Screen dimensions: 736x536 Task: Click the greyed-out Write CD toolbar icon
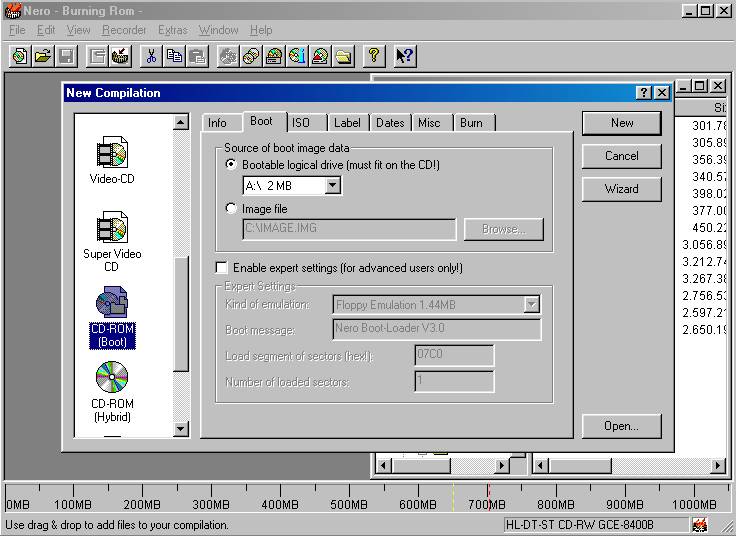[x=228, y=56]
